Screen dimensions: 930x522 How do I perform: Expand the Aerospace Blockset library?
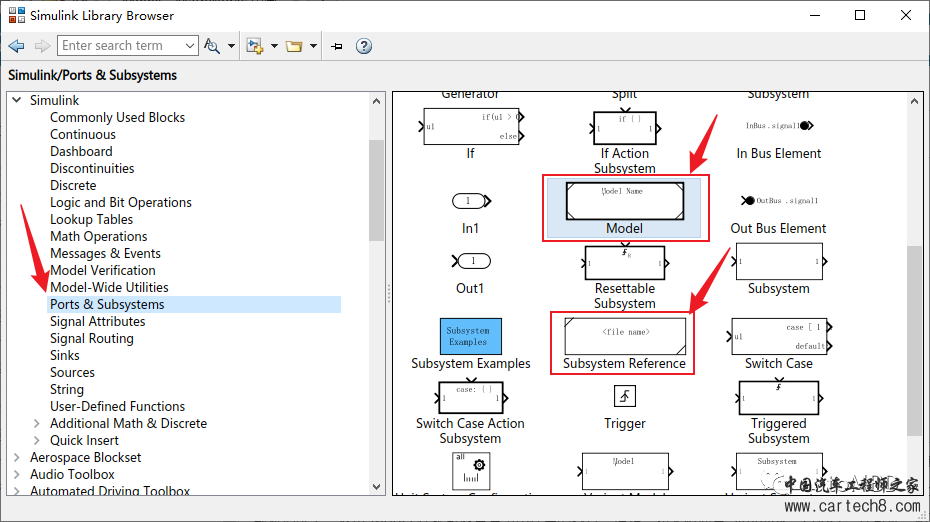17,457
